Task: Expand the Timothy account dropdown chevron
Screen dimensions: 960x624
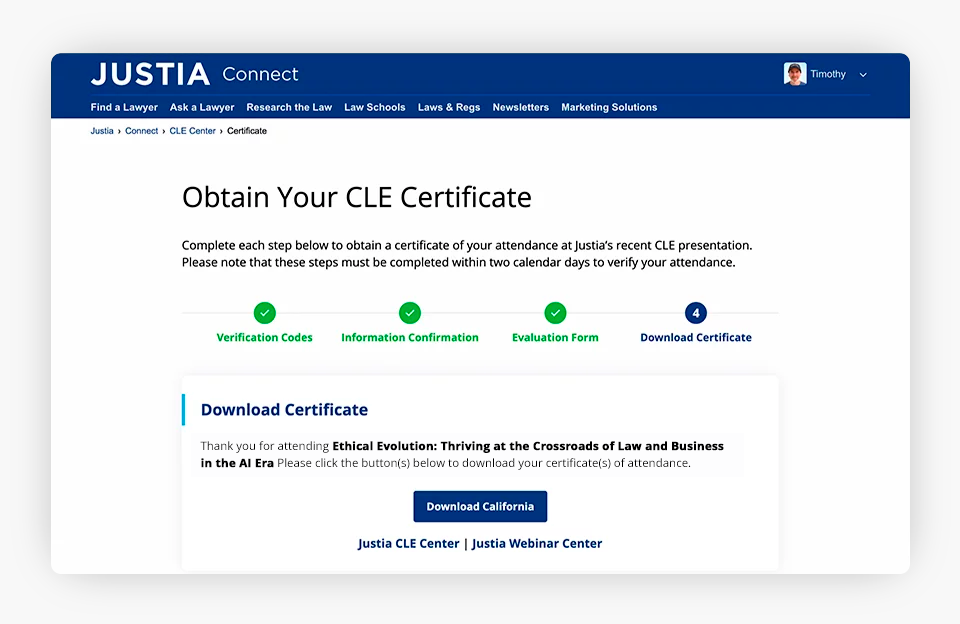Action: pos(863,75)
